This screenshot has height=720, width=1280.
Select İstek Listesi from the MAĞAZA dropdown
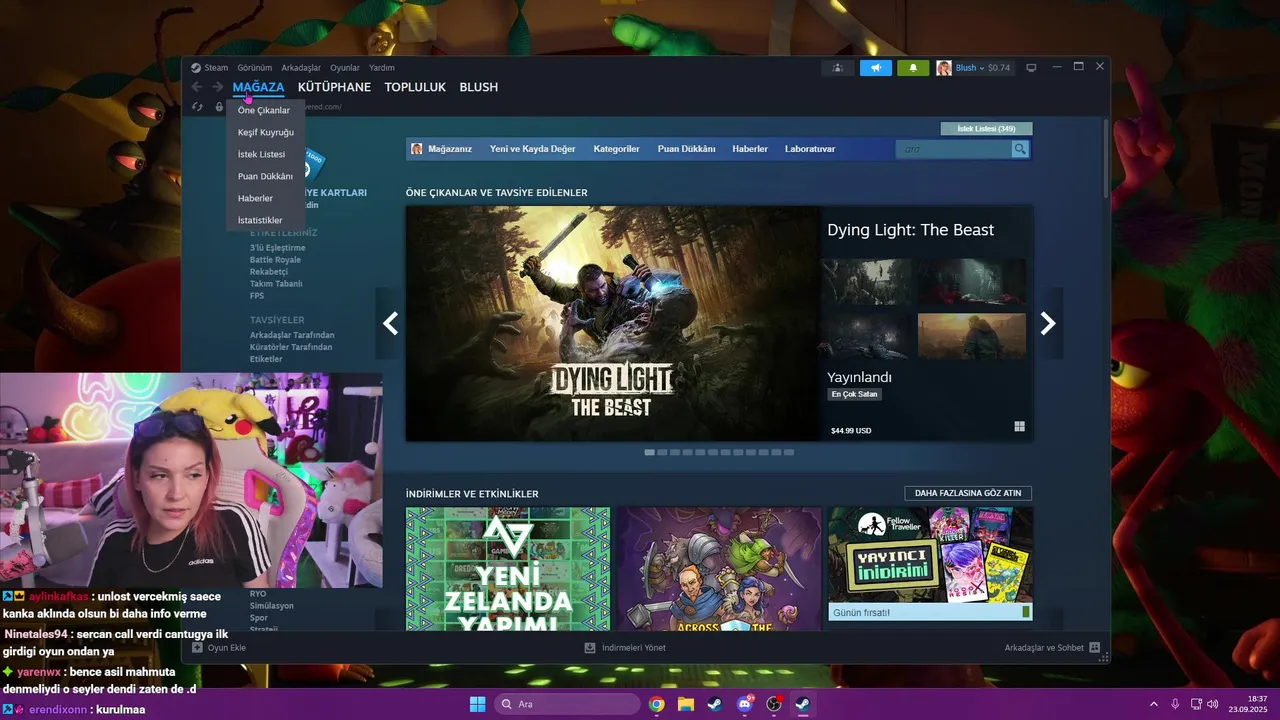tap(262, 154)
